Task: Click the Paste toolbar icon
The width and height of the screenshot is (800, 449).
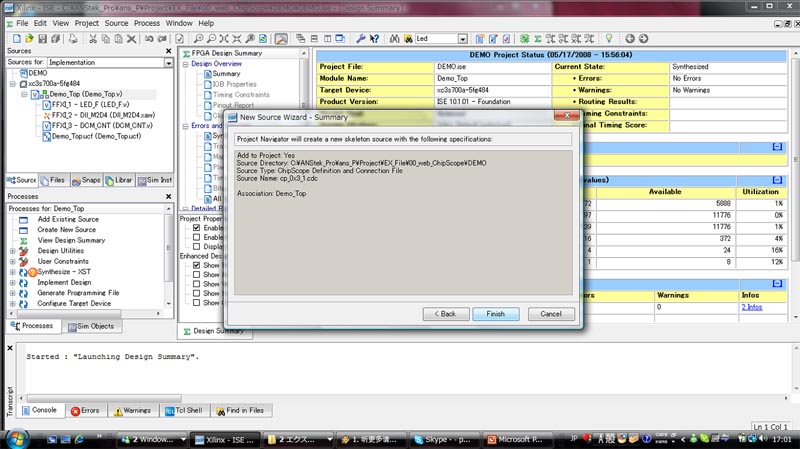Action: pyautogui.click(x=118, y=39)
